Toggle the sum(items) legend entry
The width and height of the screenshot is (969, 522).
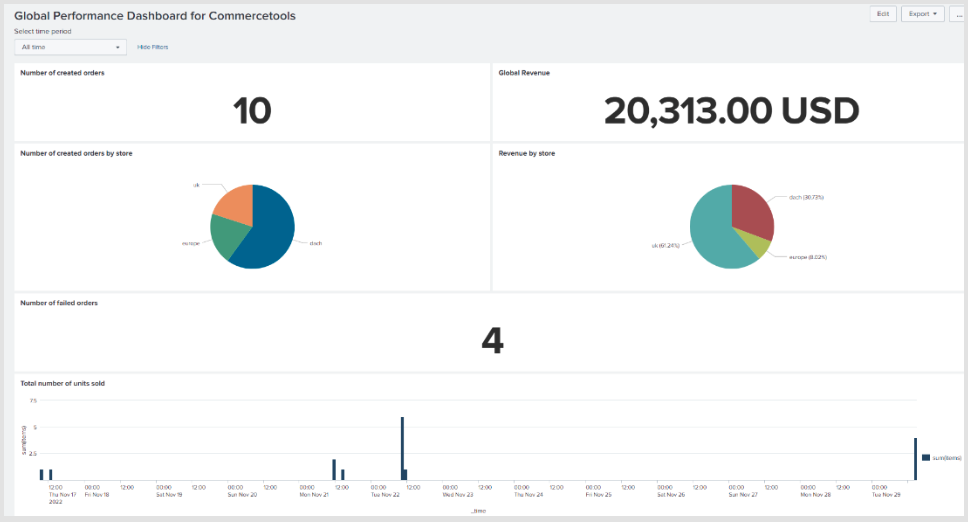942,458
